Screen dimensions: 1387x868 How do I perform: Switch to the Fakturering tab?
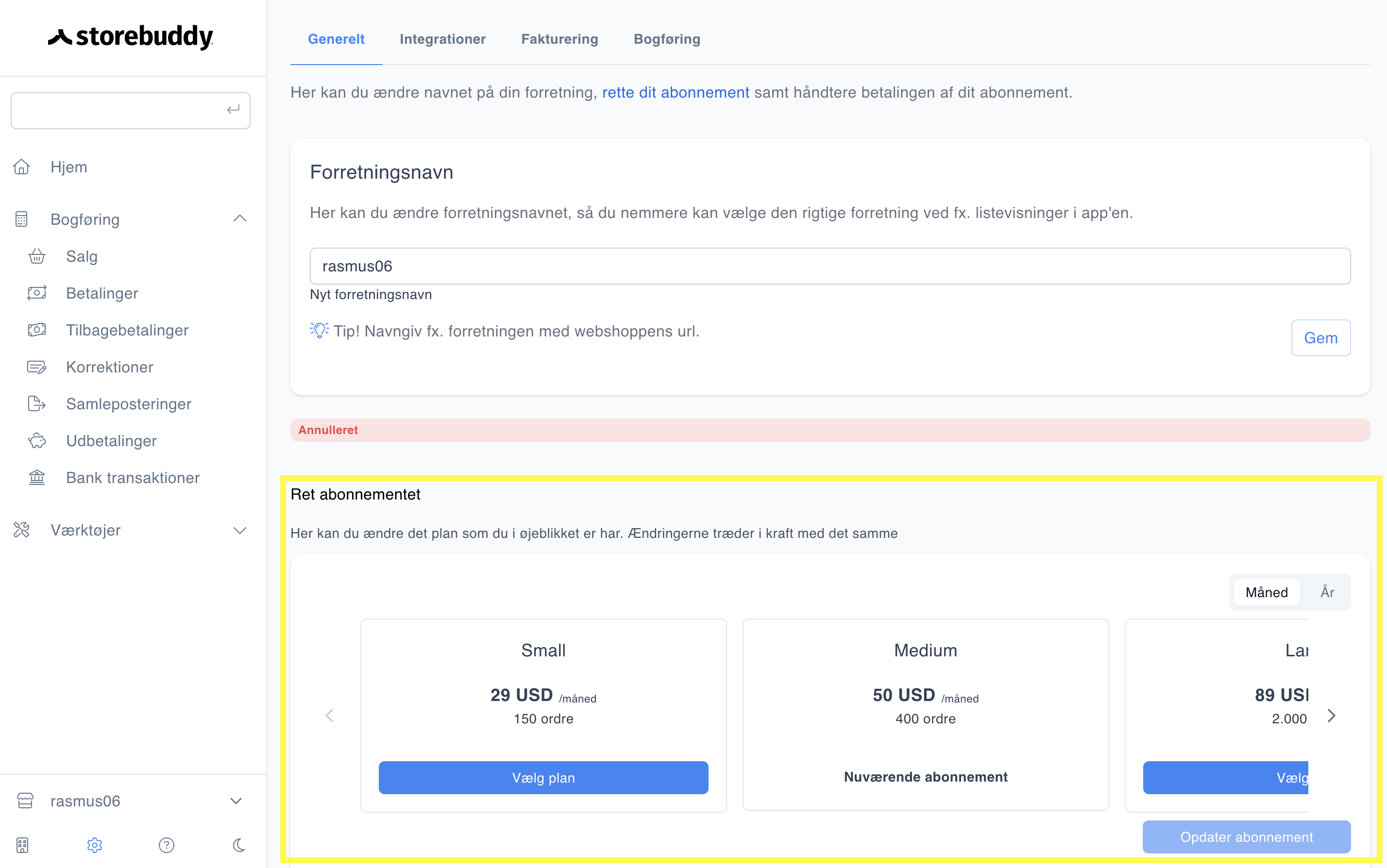pyautogui.click(x=559, y=39)
